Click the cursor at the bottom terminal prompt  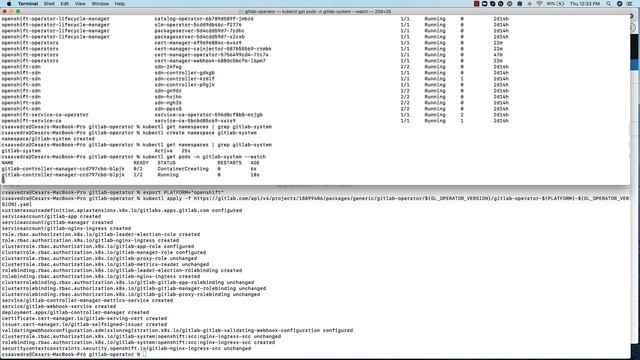coord(144,354)
